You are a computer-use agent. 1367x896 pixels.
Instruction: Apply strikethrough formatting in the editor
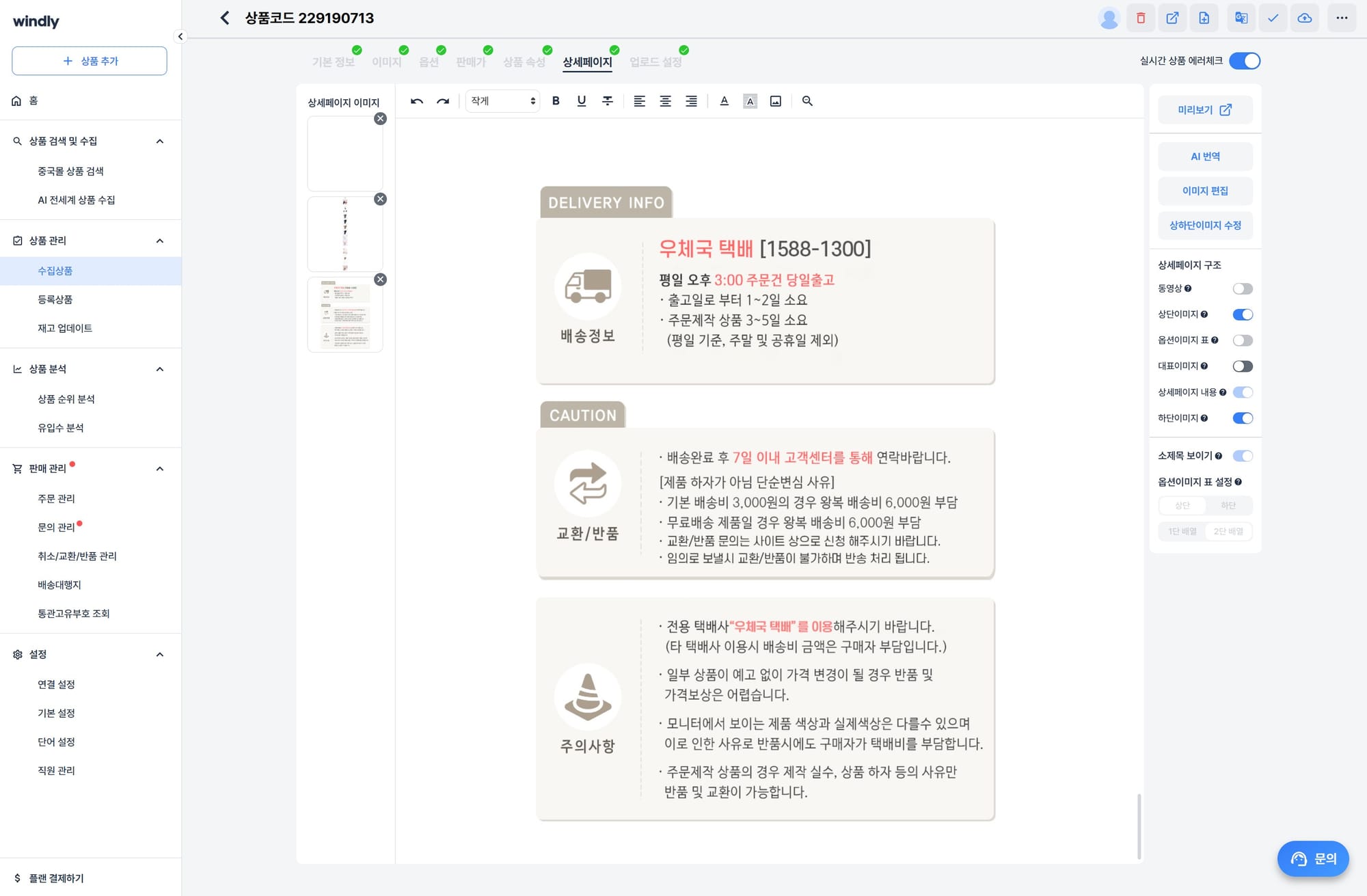coord(606,100)
